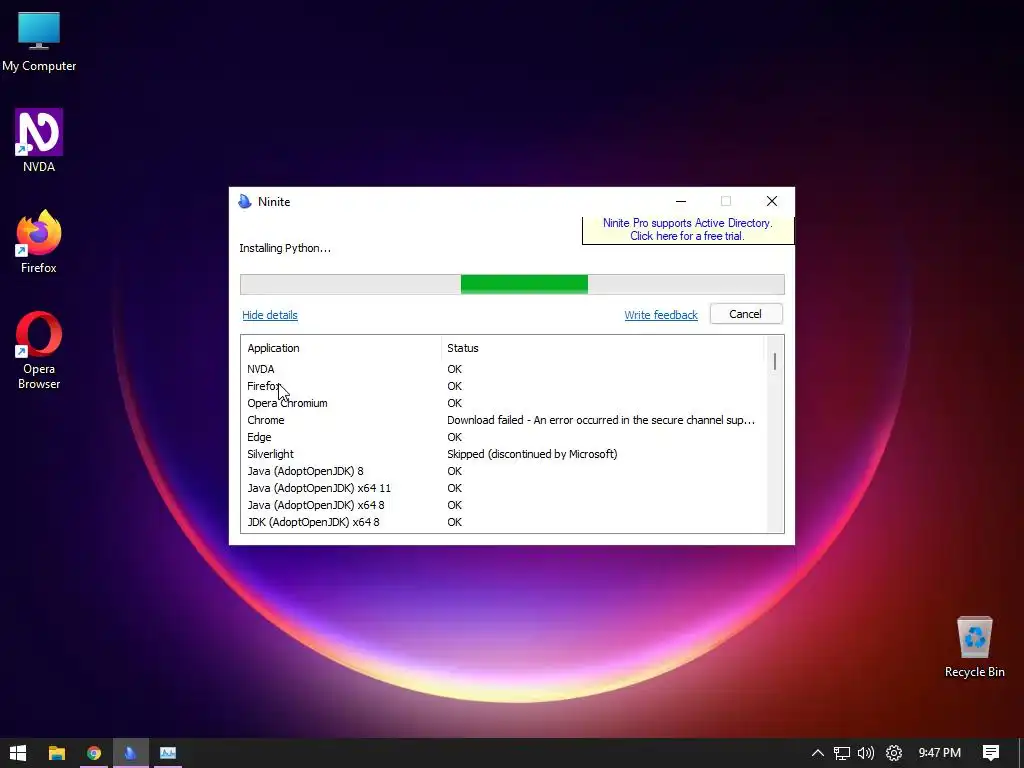Select the Silverlight row
The height and width of the screenshot is (768, 1024).
[x=503, y=454]
